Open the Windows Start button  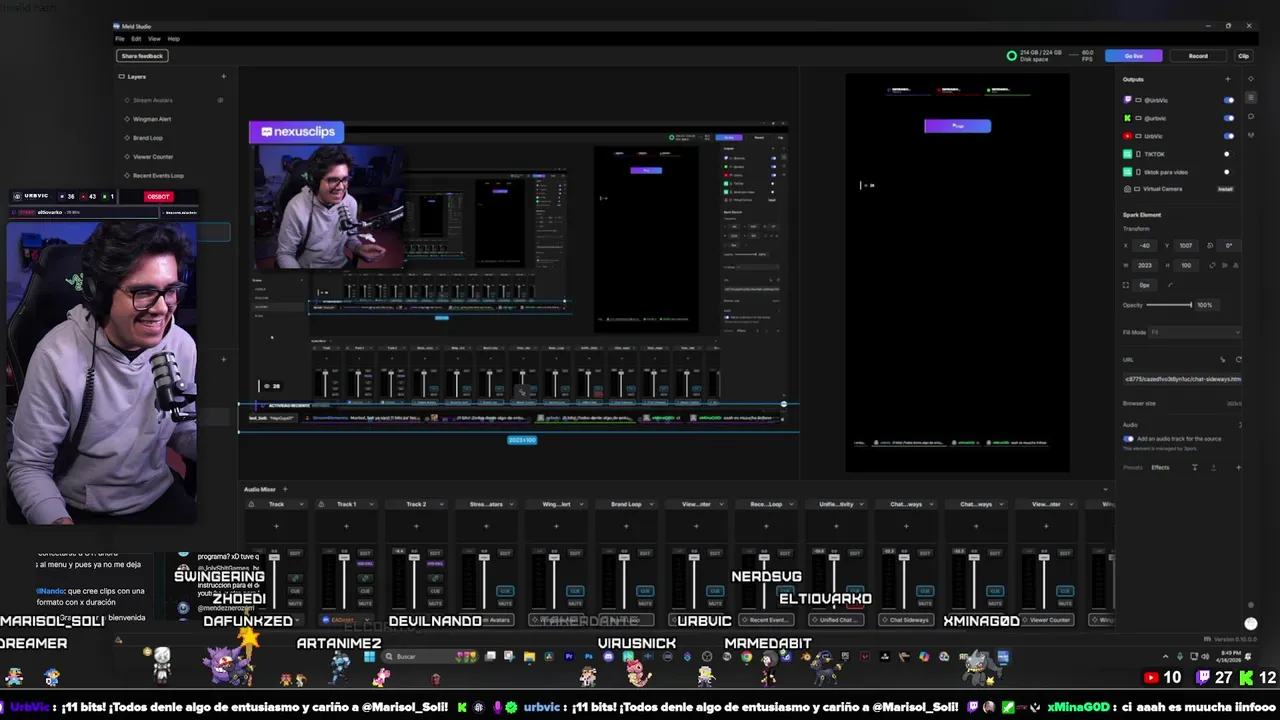point(369,656)
